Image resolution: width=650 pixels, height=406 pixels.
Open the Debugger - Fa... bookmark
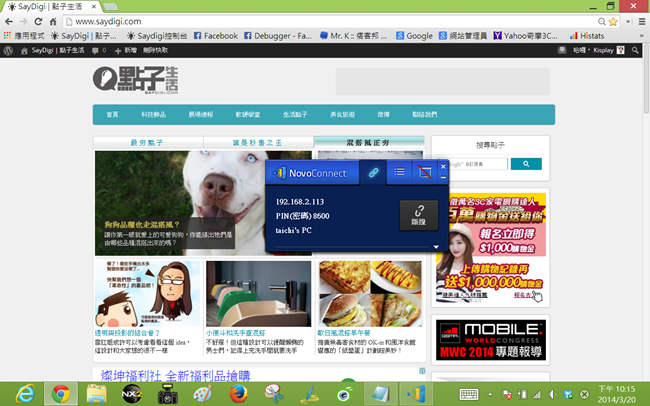click(x=278, y=36)
